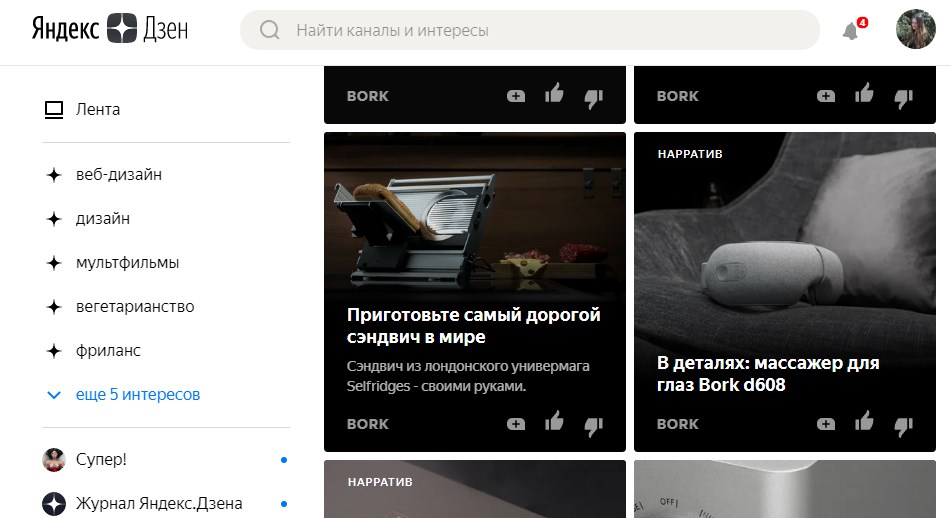
Task: Open the notifications bell with 4 badge
Action: coord(854,29)
